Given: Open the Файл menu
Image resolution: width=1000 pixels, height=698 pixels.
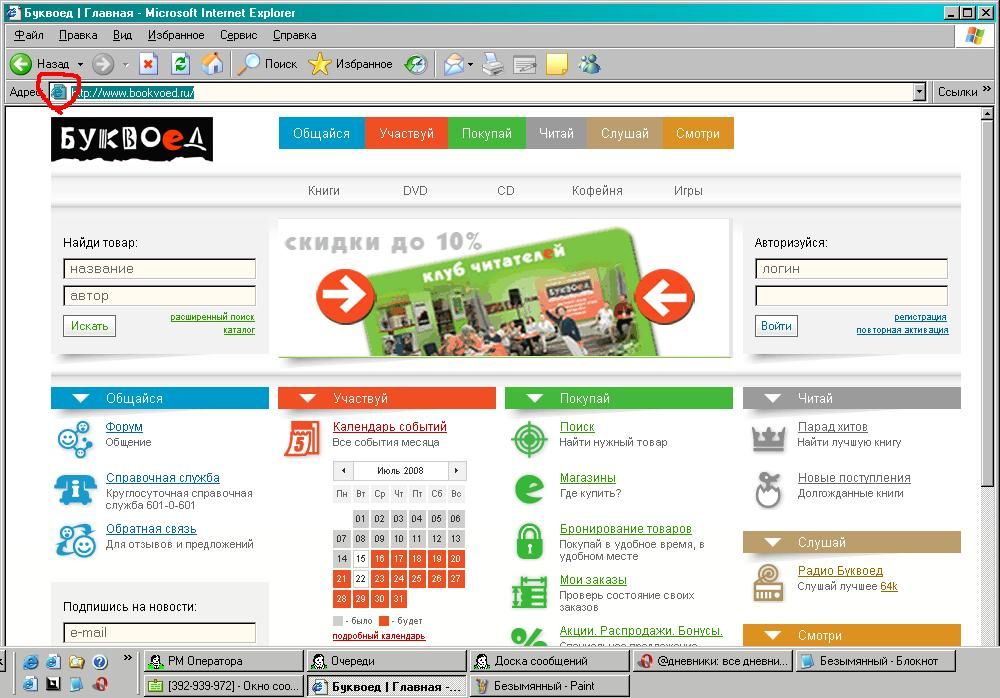Looking at the screenshot, I should 29,35.
